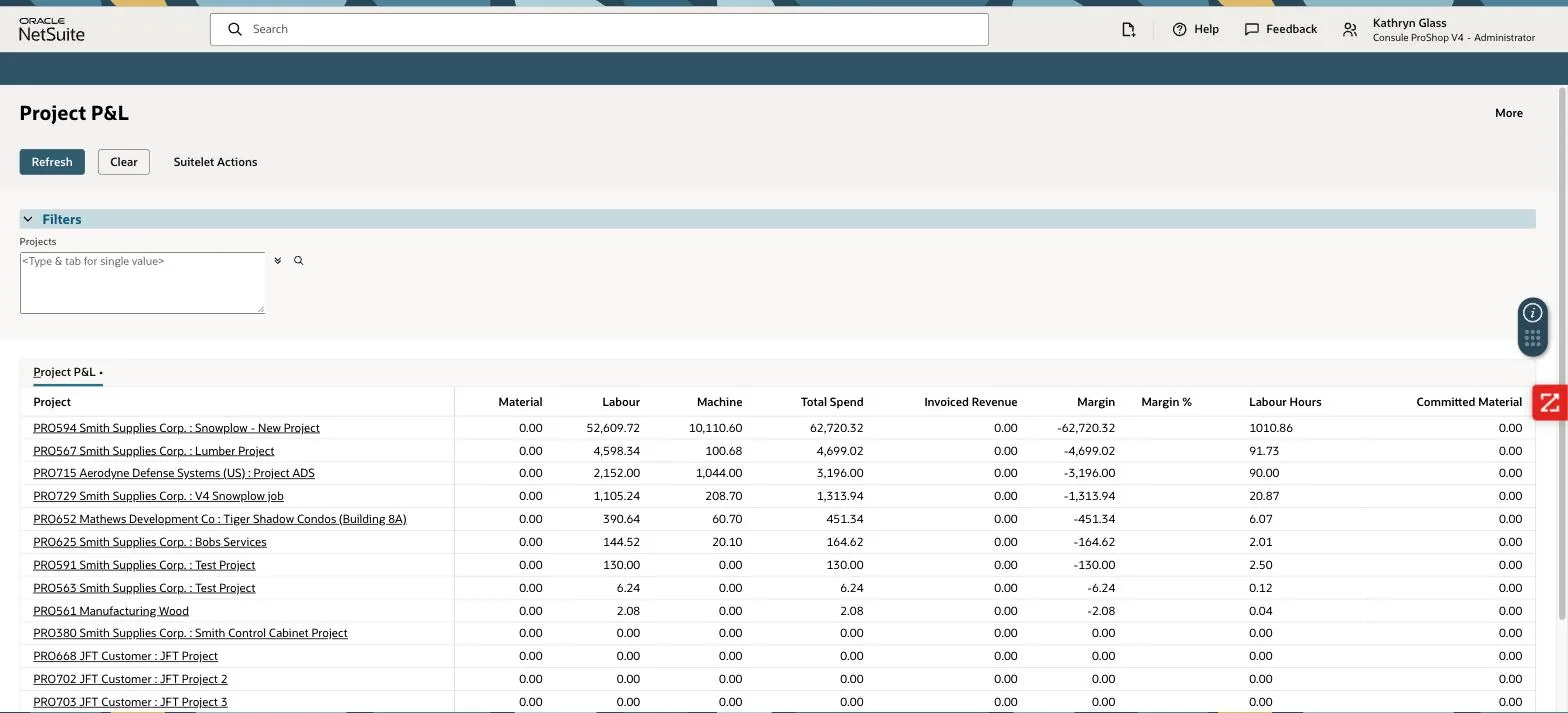Click in the global Search field
This screenshot has height=713, width=1568.
[x=599, y=29]
